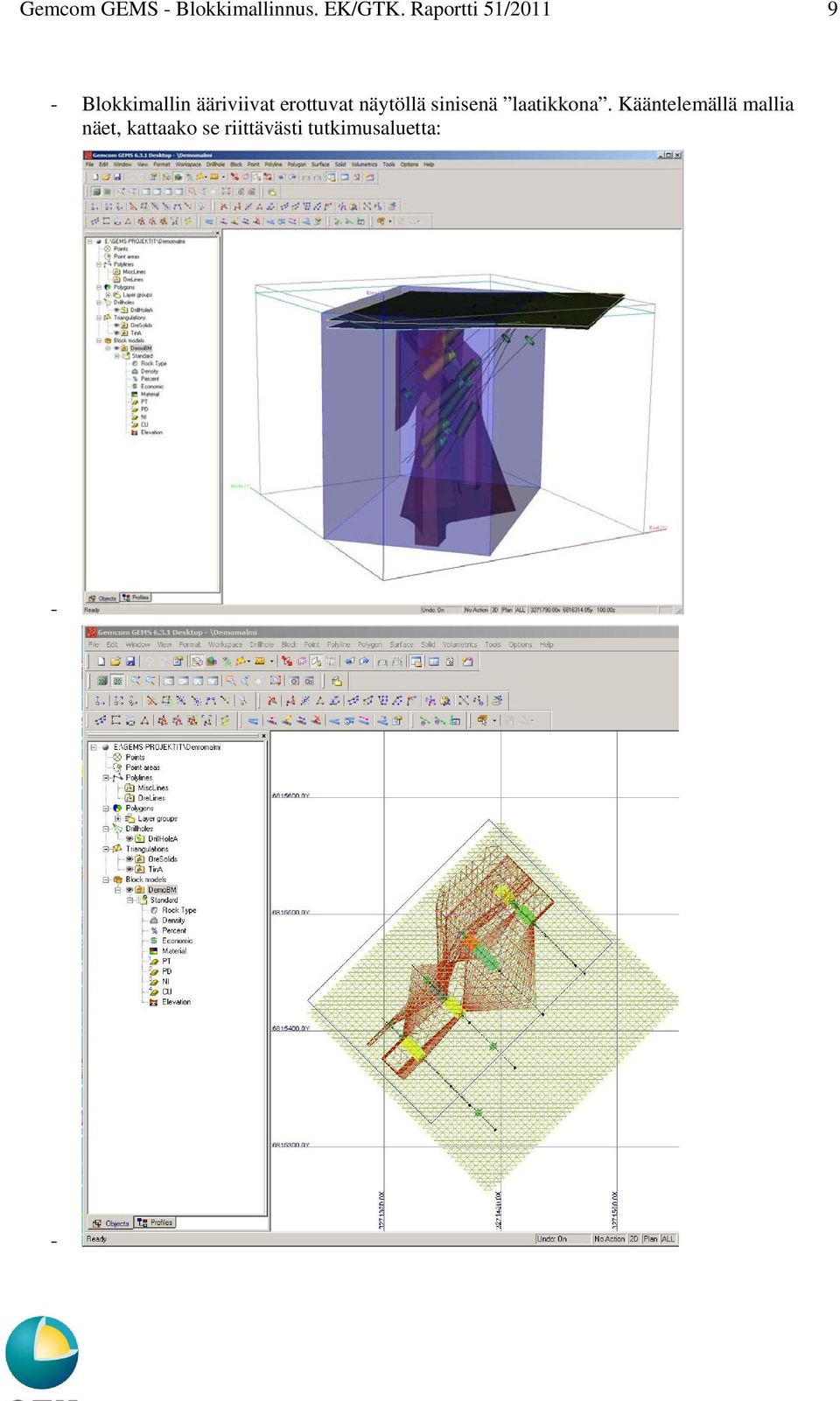Collapse the Triangulations node in the plan-view tree
Screen dimensions: 840x1401
(x=107, y=849)
